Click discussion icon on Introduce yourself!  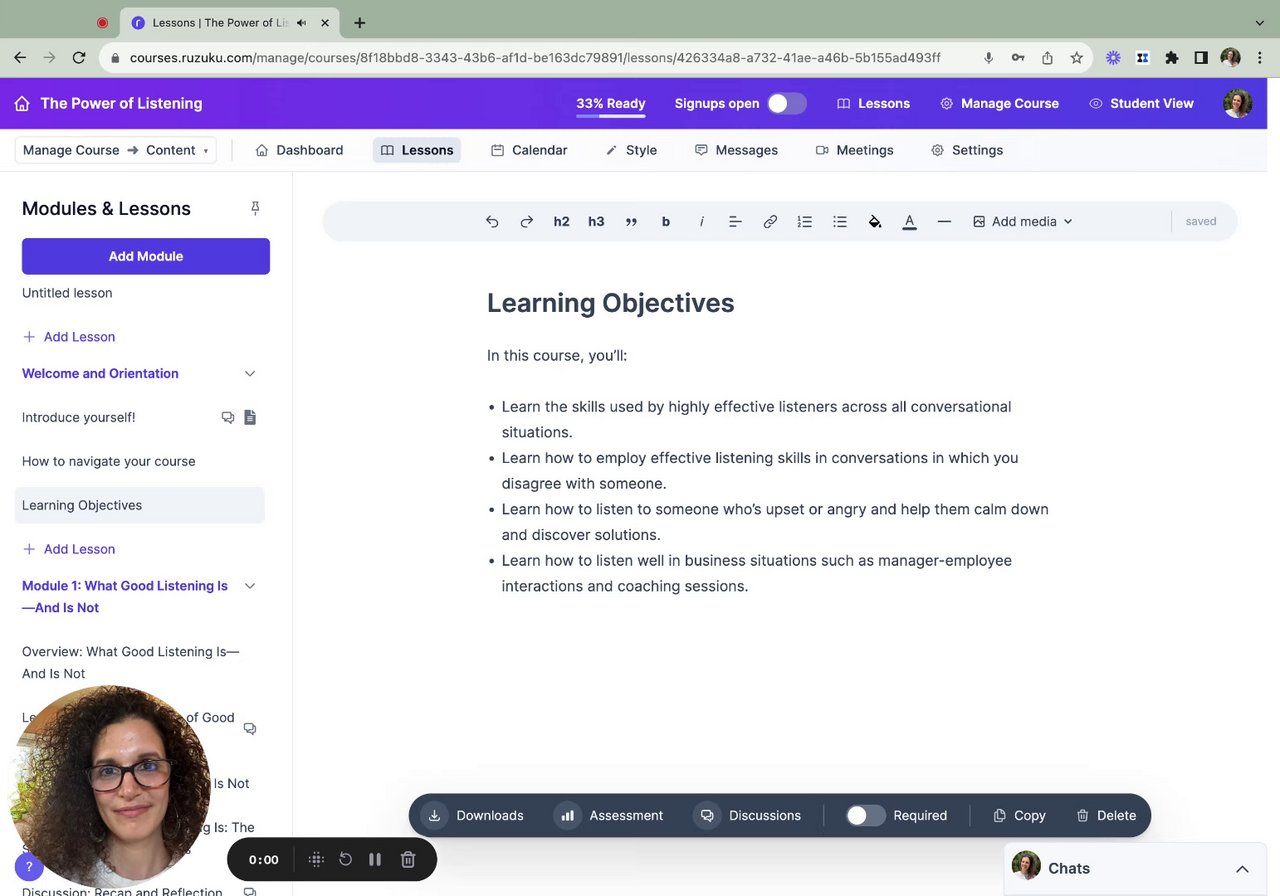(228, 417)
